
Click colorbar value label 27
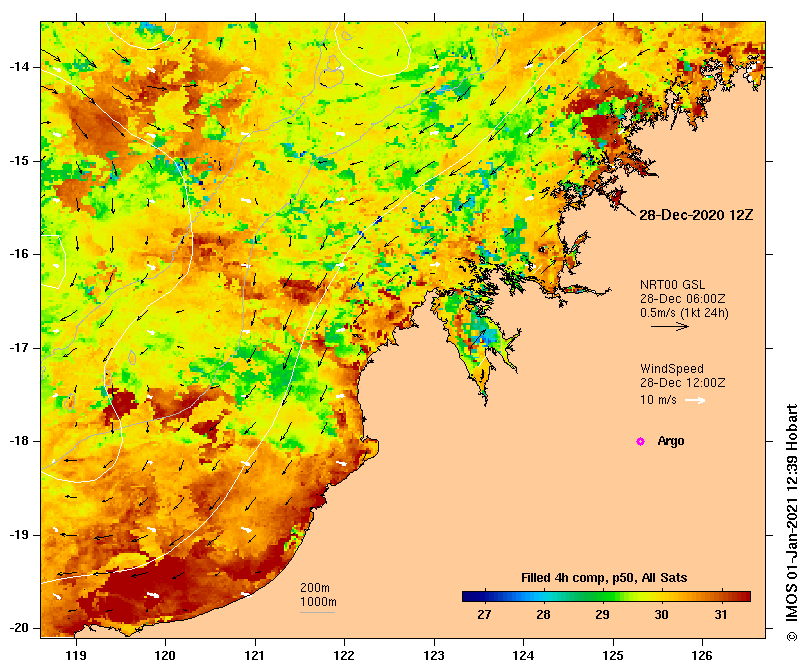pos(484,615)
